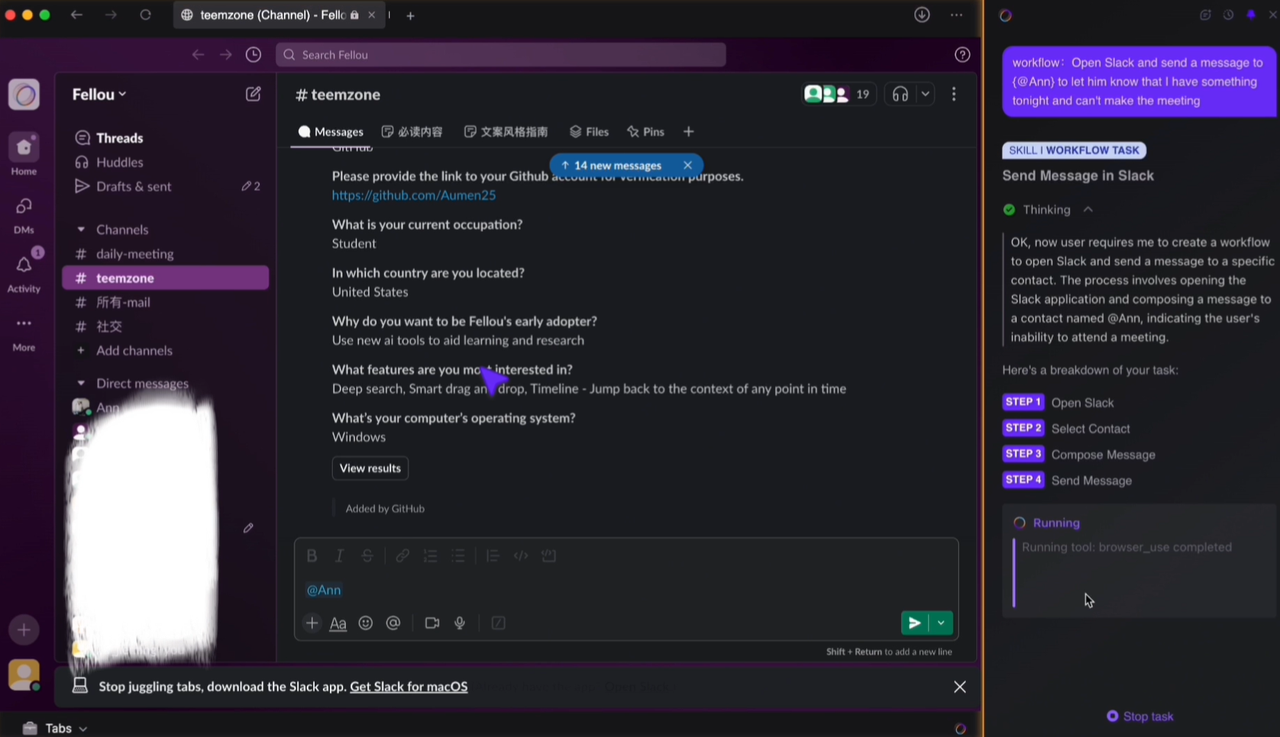Collapse the Direct messages section

(81, 384)
